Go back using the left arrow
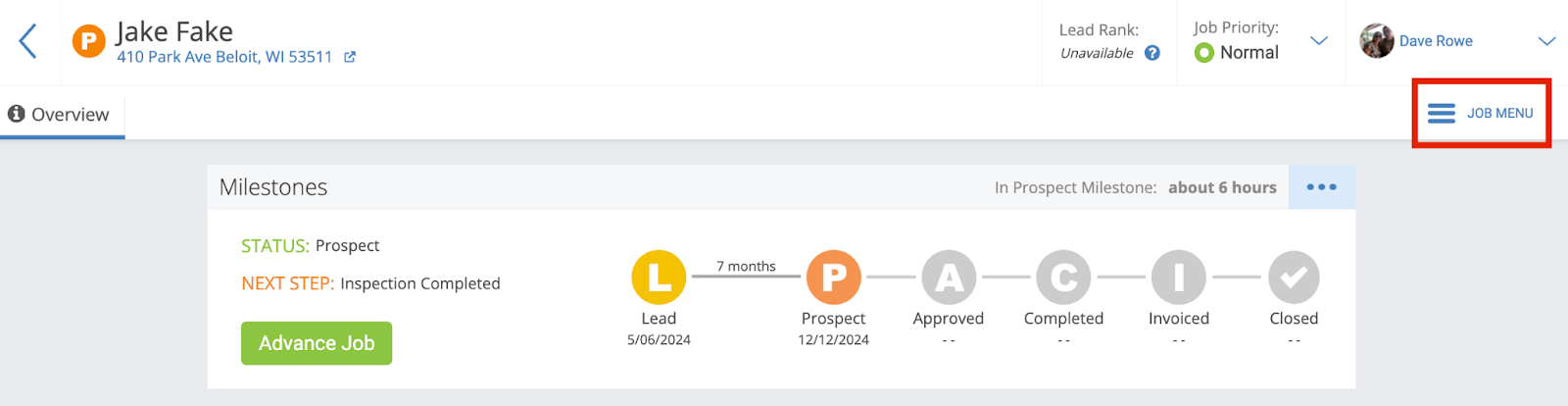Screen dimensions: 1568x406 pos(28,41)
